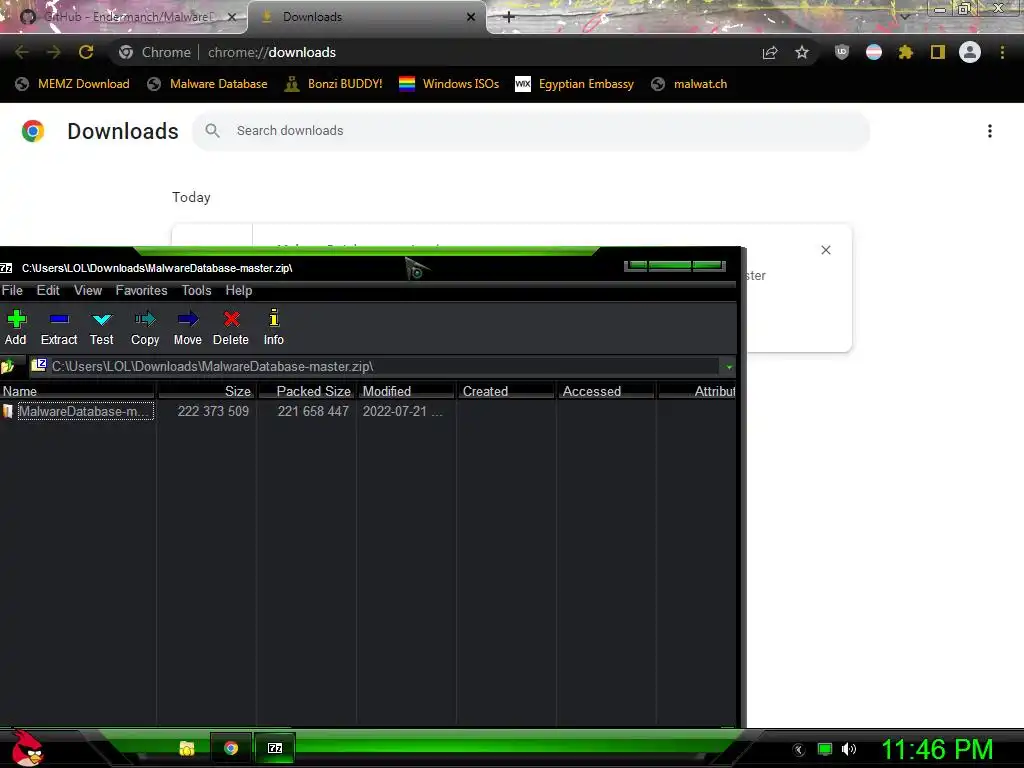1024x768 pixels.
Task: Click the Chrome address bar
Action: pos(464,52)
